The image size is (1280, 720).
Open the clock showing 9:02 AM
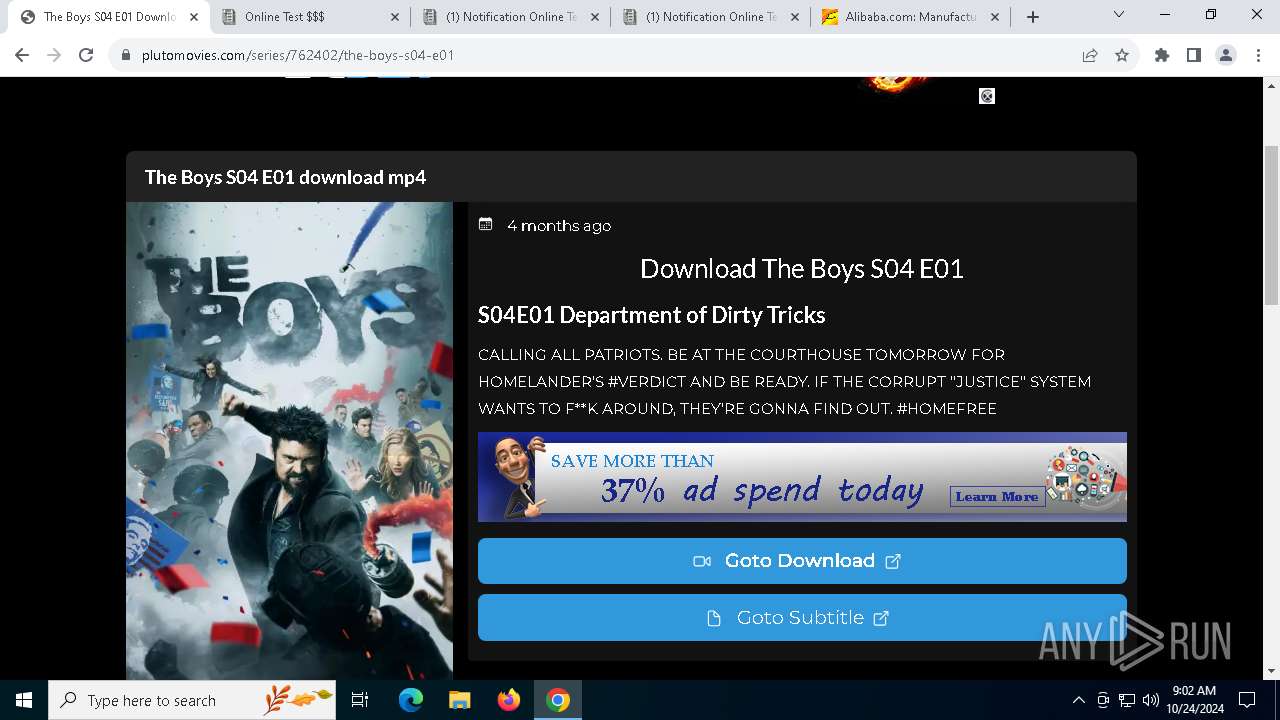[x=1195, y=700]
